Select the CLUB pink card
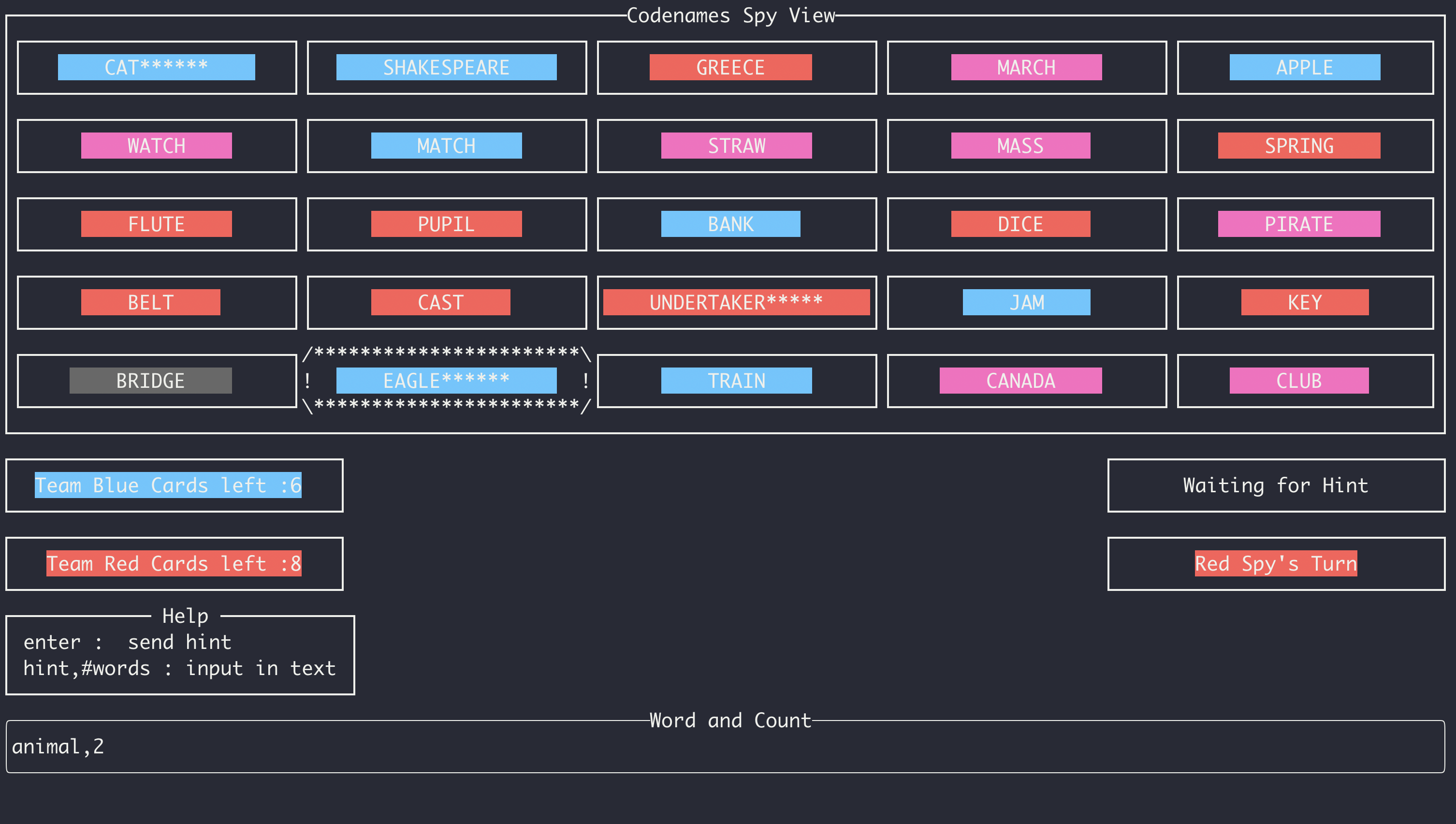 (1306, 381)
